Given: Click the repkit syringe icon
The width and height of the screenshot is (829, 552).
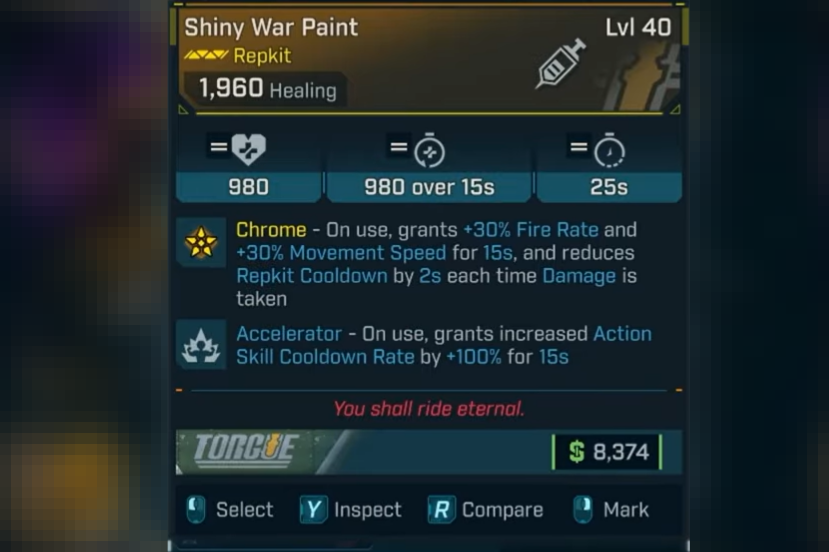Looking at the screenshot, I should click(x=560, y=63).
